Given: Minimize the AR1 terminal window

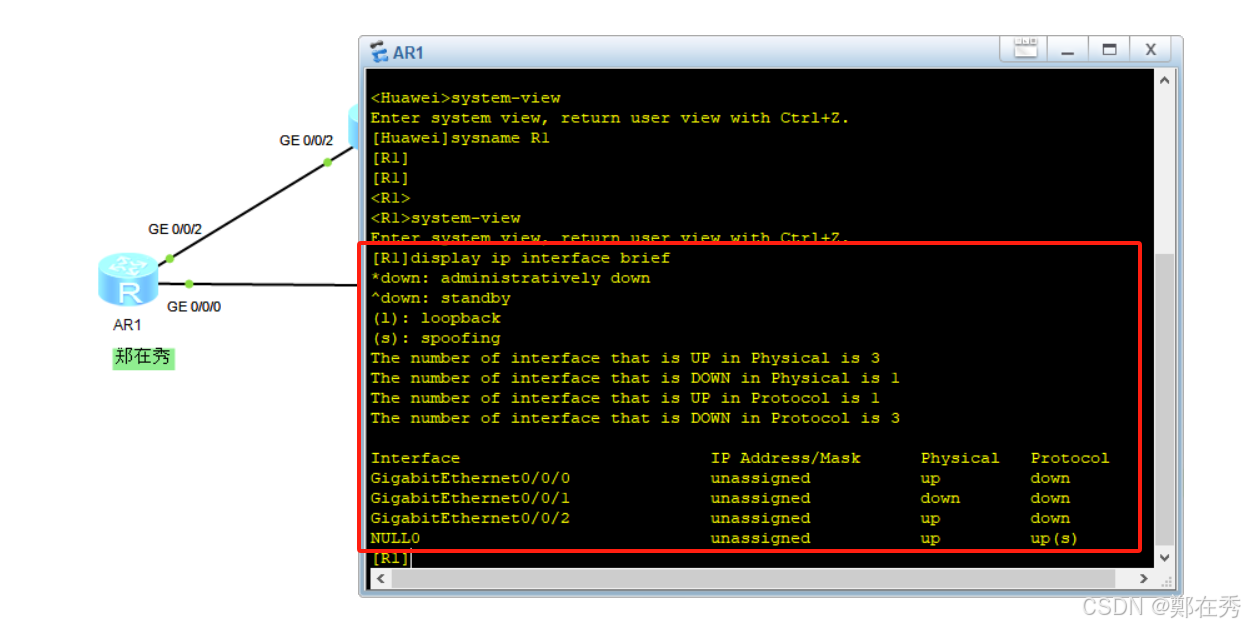Looking at the screenshot, I should [x=1067, y=49].
